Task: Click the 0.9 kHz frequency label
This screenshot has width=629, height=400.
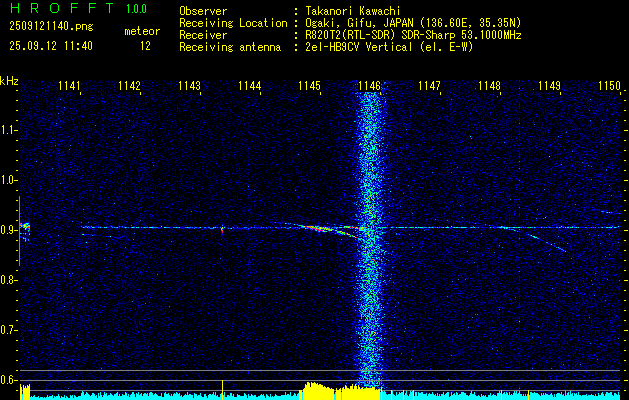Action: (x=9, y=230)
